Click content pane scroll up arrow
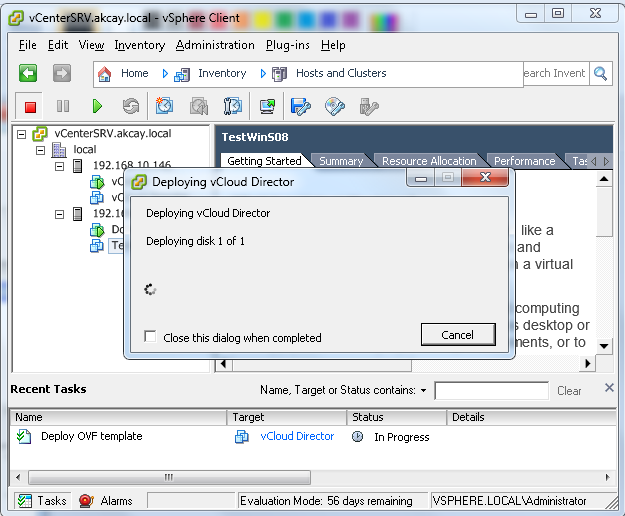Image resolution: width=625 pixels, height=516 pixels. (604, 179)
